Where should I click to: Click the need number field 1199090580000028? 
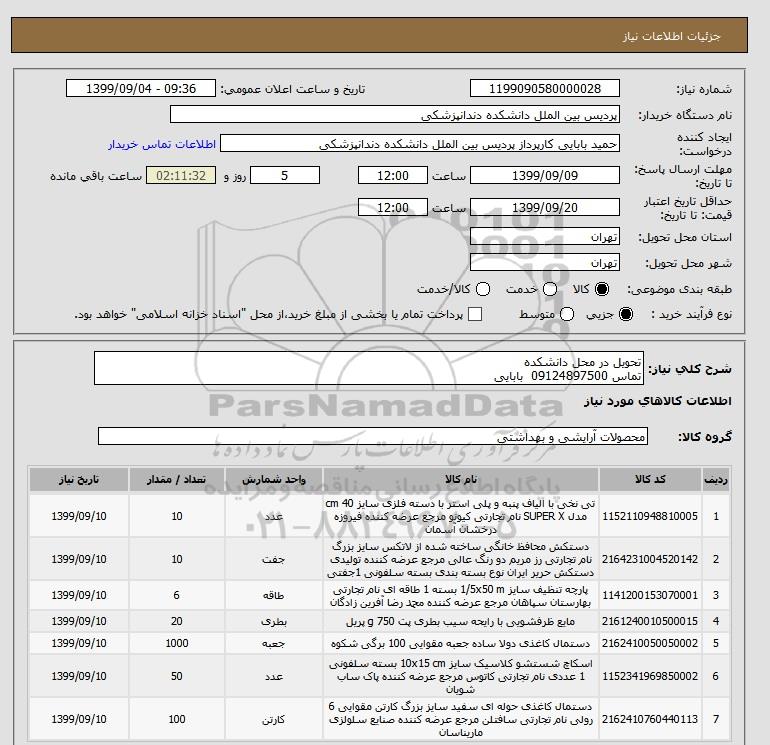coord(545,88)
